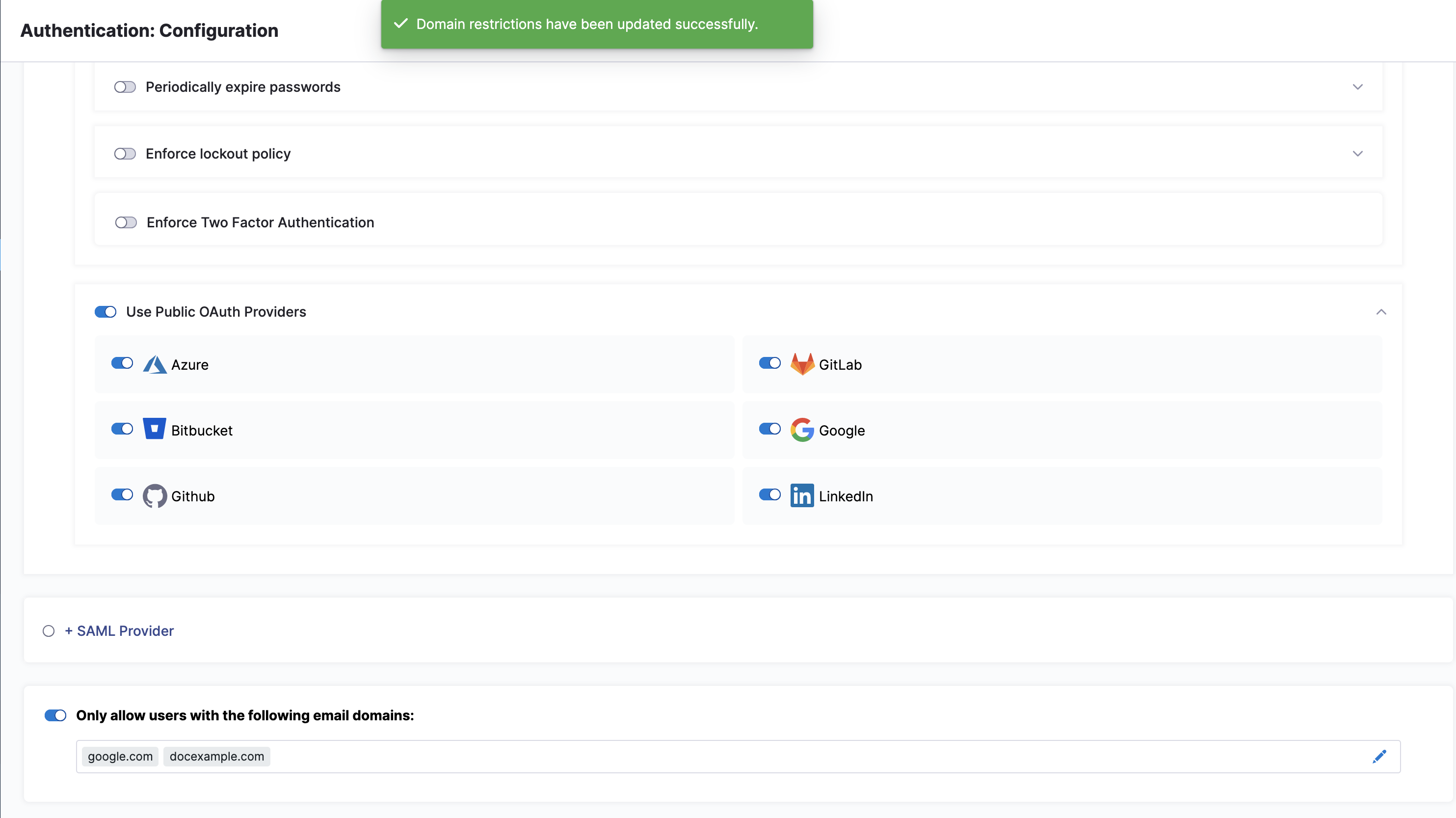Click the docexample.com domain tag
This screenshot has height=818, width=1456.
tap(216, 756)
